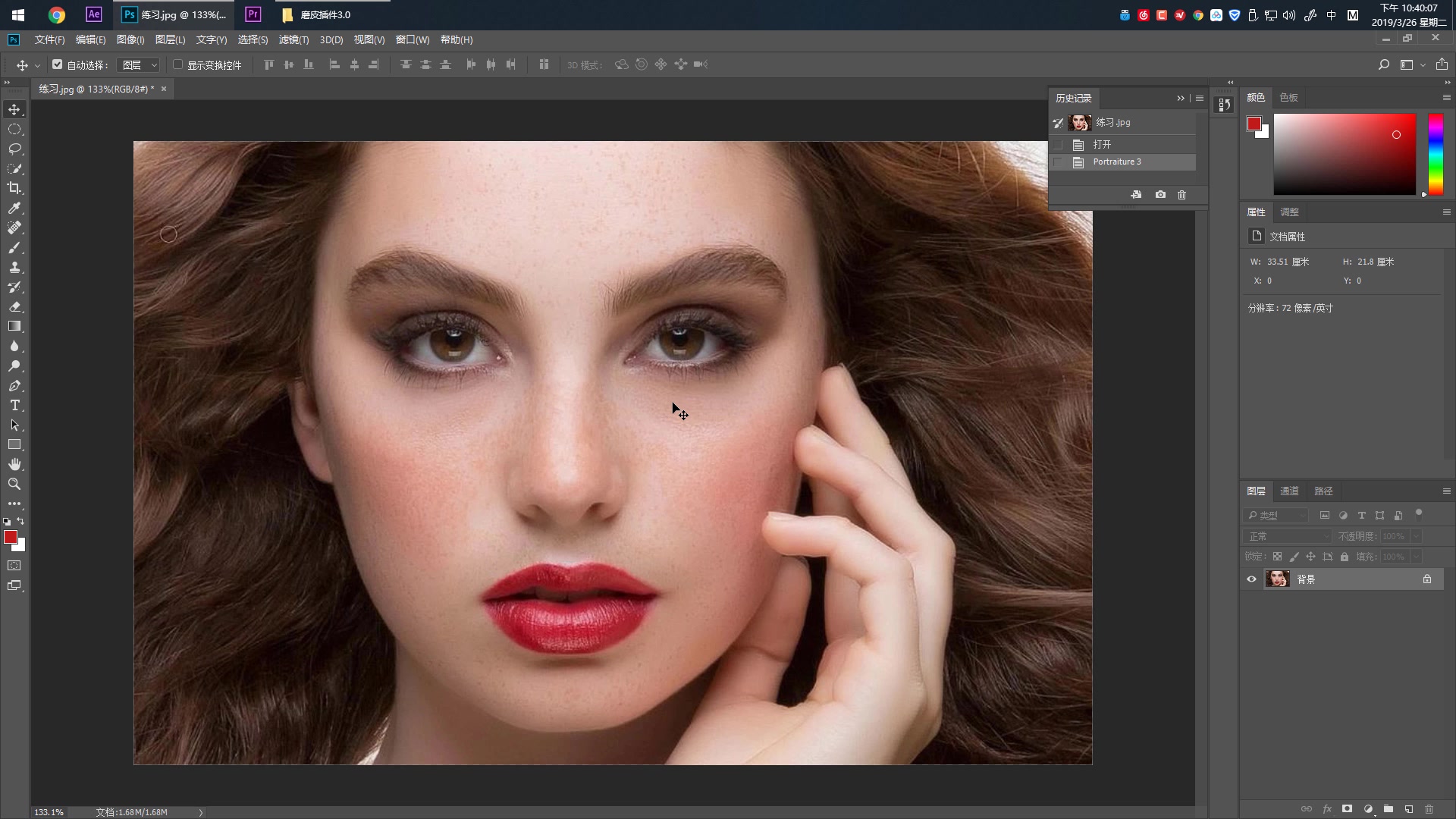Uncheck the 自动选择 checkbox

coord(58,64)
